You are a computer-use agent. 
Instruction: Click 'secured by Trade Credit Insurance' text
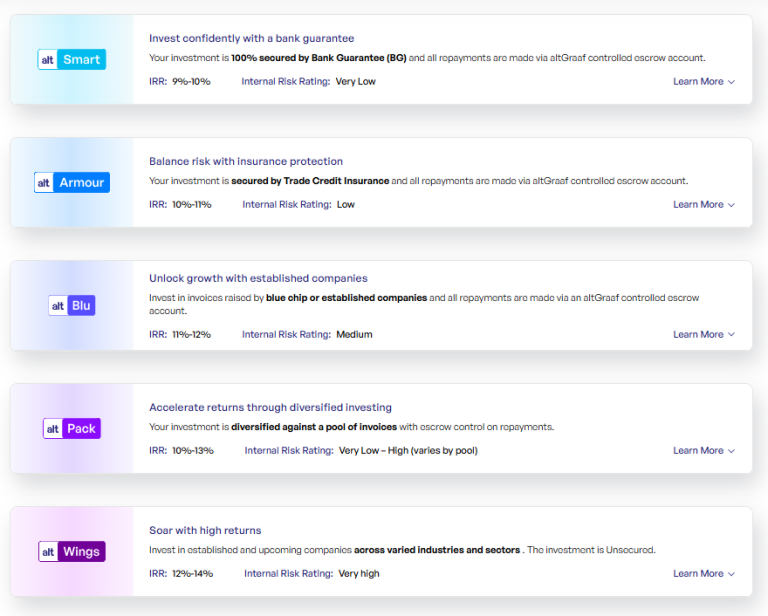310,181
